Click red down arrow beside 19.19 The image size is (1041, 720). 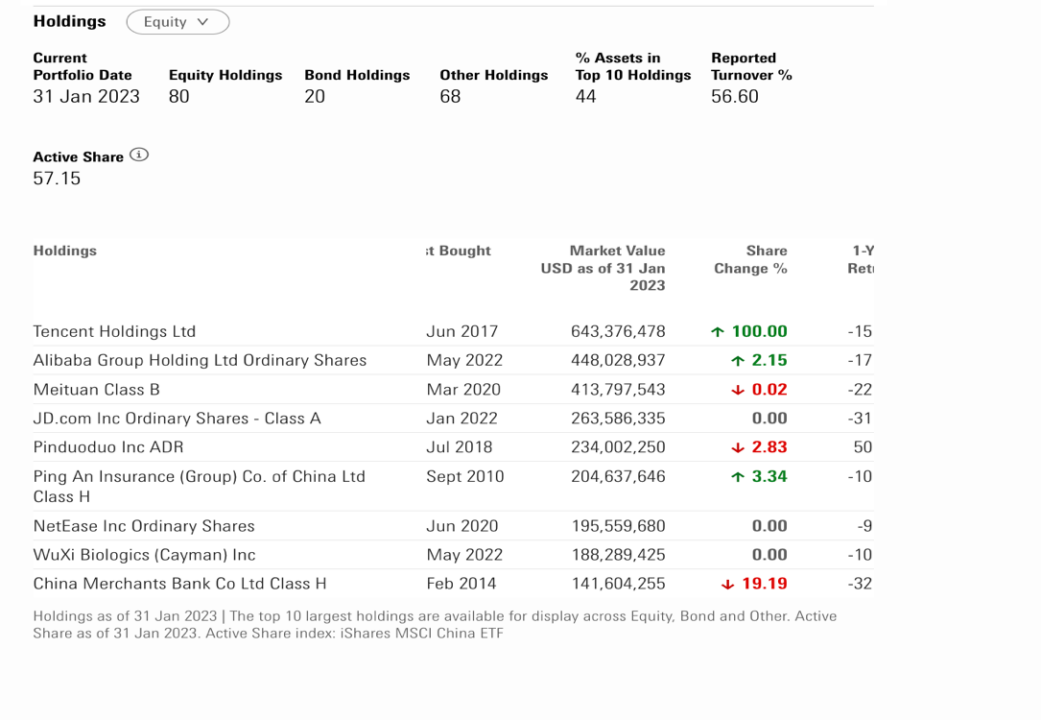(x=728, y=584)
